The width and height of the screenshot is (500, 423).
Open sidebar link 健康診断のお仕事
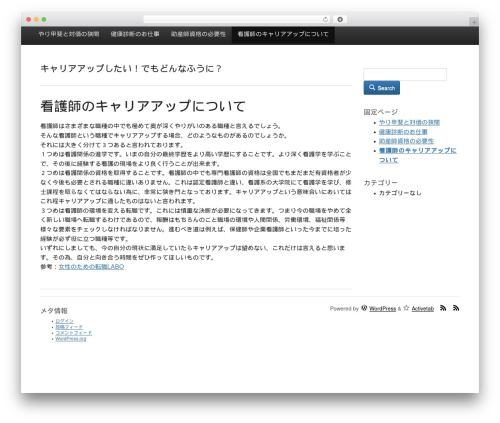pos(403,132)
